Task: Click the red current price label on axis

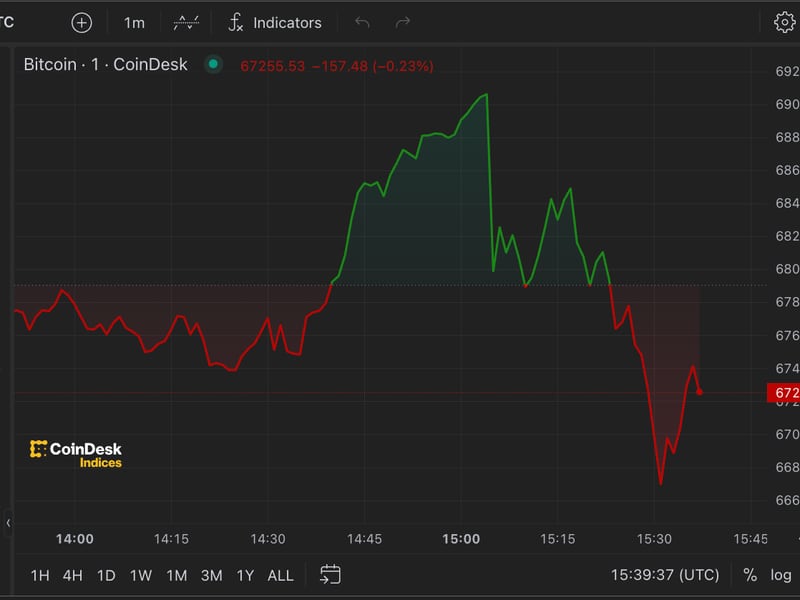Action: (783, 393)
